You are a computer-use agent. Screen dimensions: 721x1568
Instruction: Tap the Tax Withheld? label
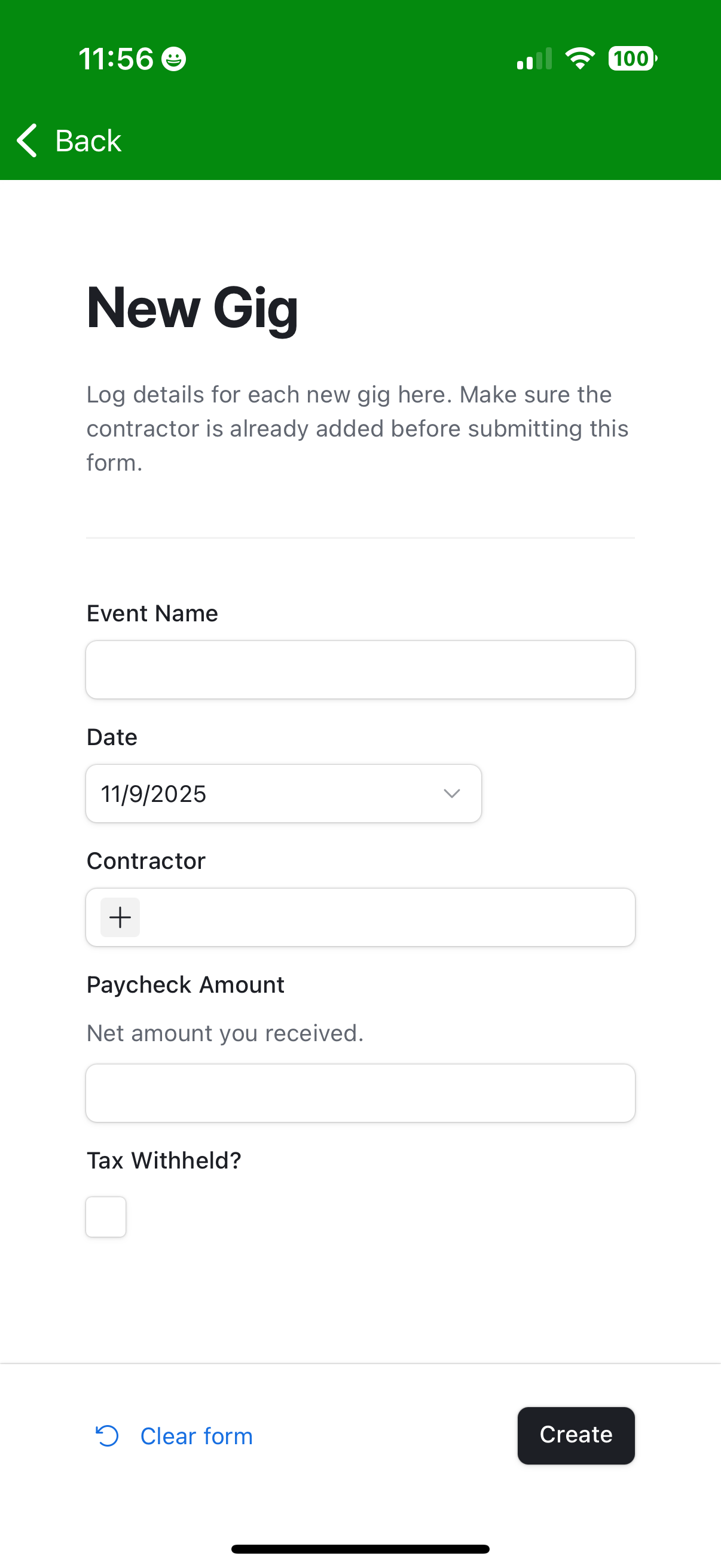[x=164, y=1161]
